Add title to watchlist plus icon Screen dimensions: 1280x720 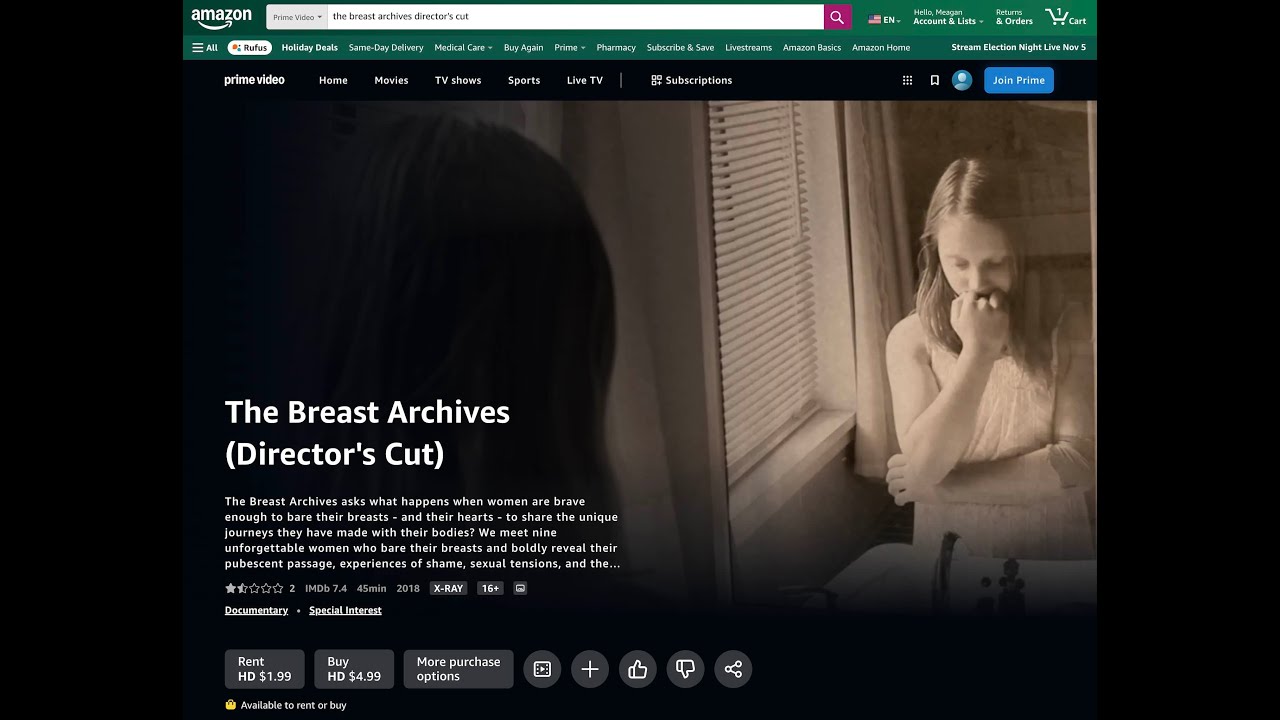click(x=590, y=669)
